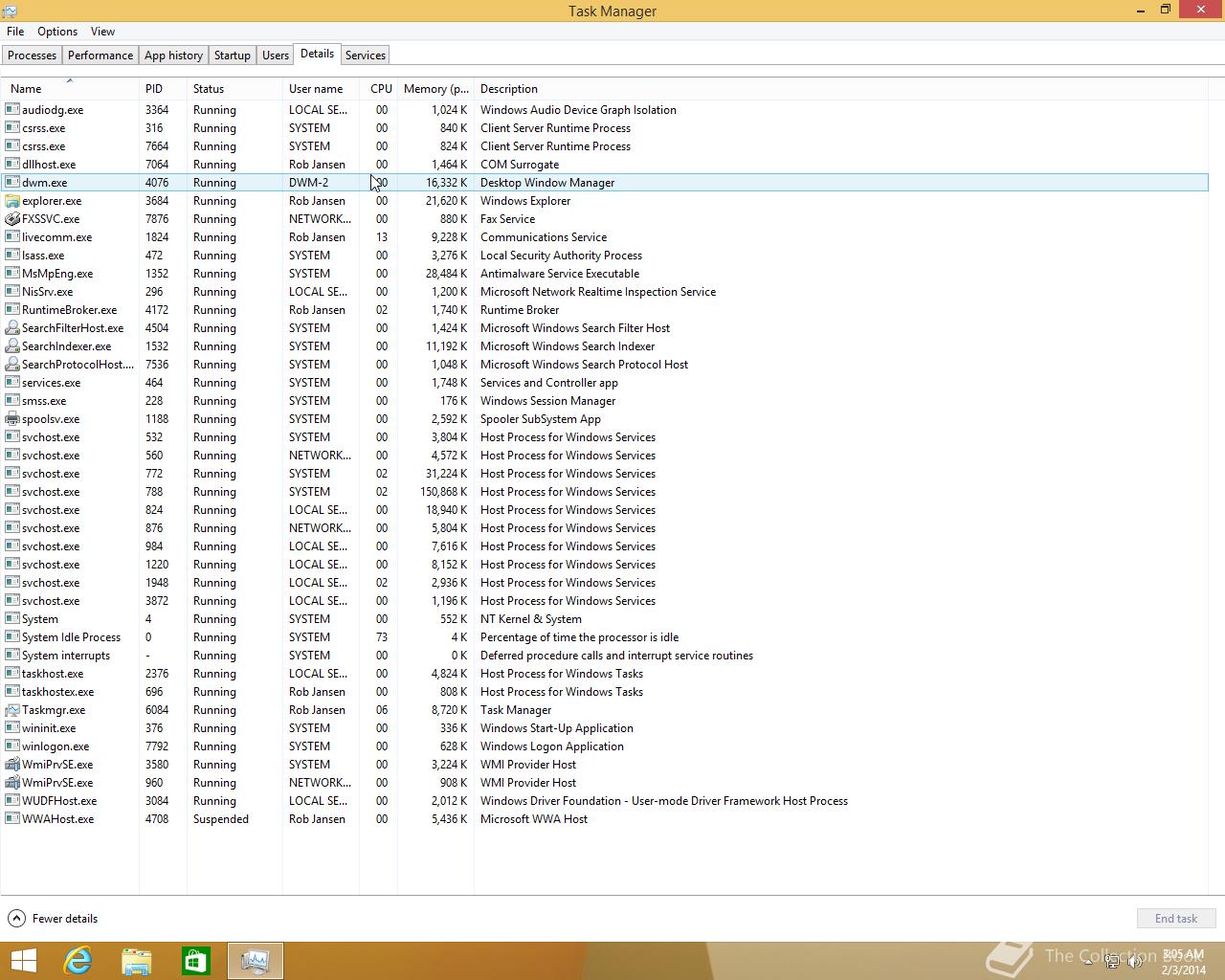The width and height of the screenshot is (1225, 980).
Task: Click the winlogon.exe process icon
Action: [x=12, y=746]
